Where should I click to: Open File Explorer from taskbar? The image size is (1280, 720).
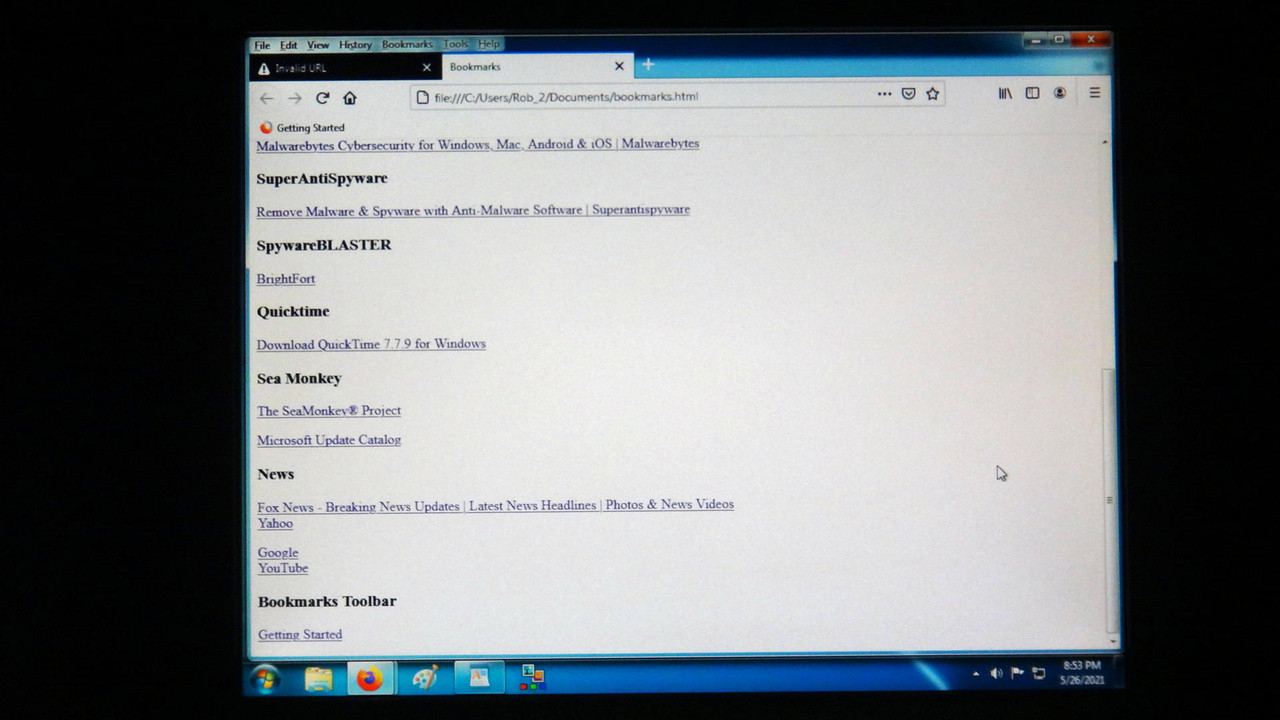click(x=318, y=679)
